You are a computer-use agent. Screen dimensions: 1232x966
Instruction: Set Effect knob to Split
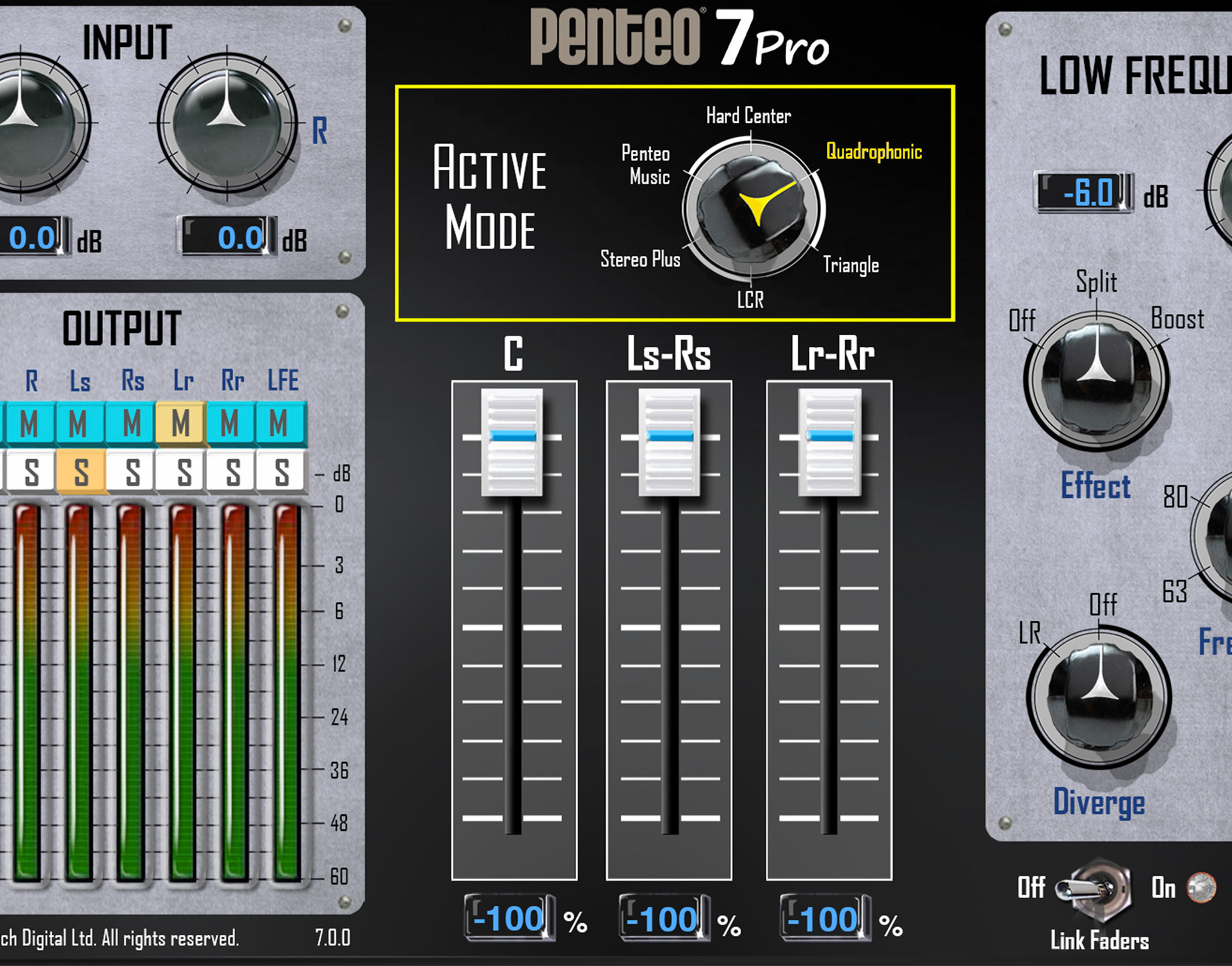(1097, 282)
